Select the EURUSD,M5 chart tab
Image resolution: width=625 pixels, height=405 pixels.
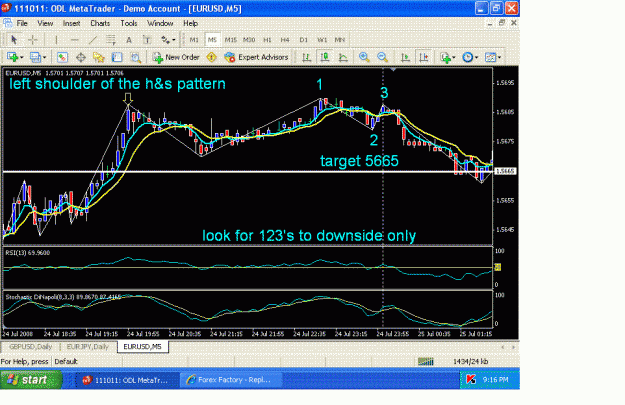142,347
